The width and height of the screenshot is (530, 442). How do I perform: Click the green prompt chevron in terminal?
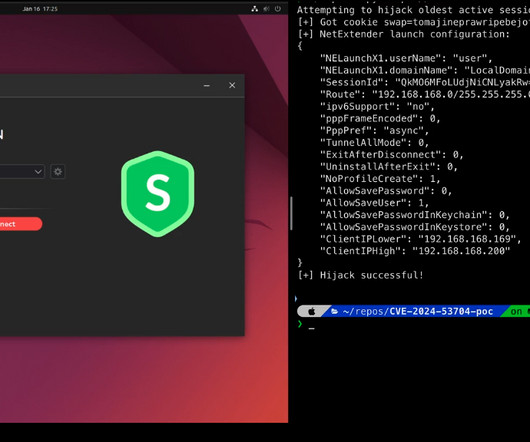300,324
